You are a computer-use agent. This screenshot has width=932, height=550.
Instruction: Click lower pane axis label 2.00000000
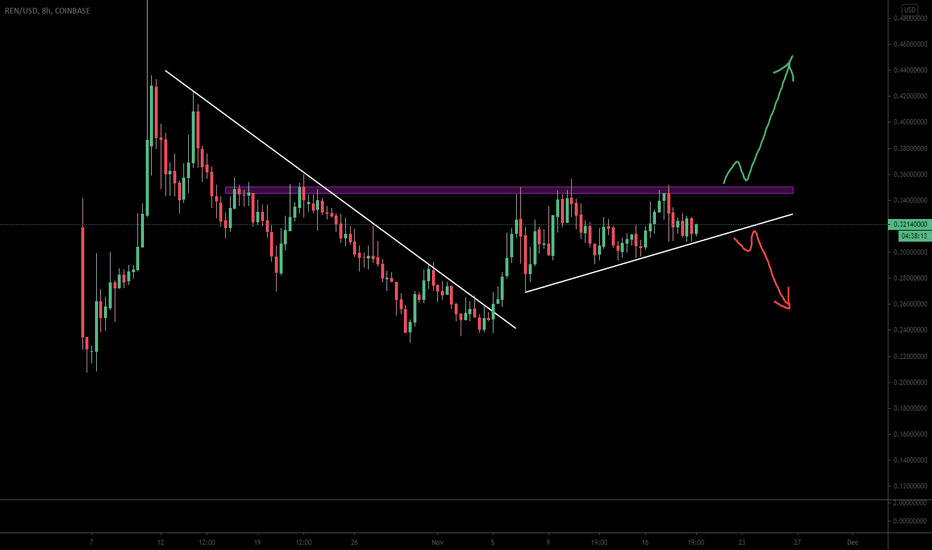[x=910, y=503]
